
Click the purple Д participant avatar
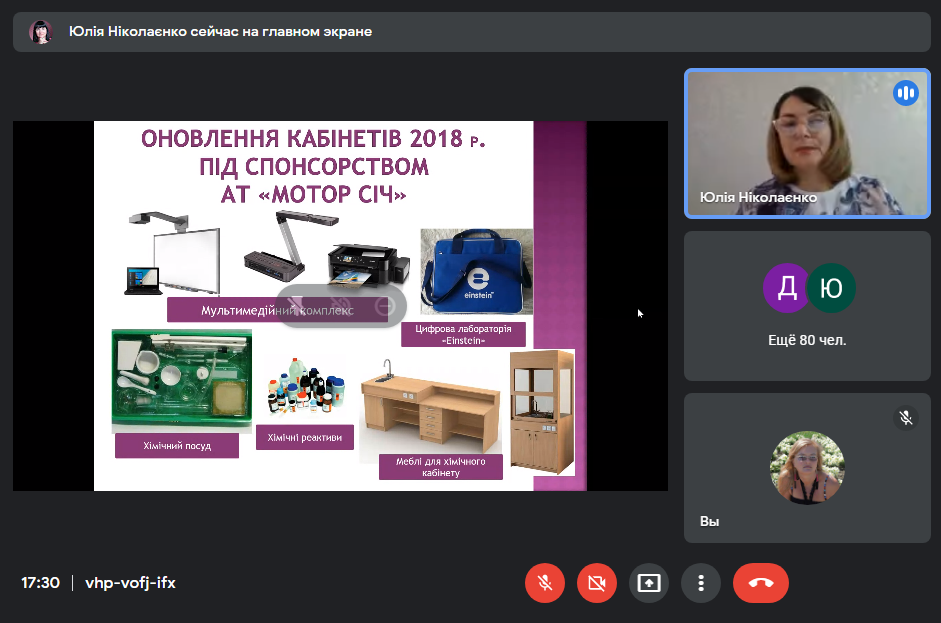tap(787, 288)
